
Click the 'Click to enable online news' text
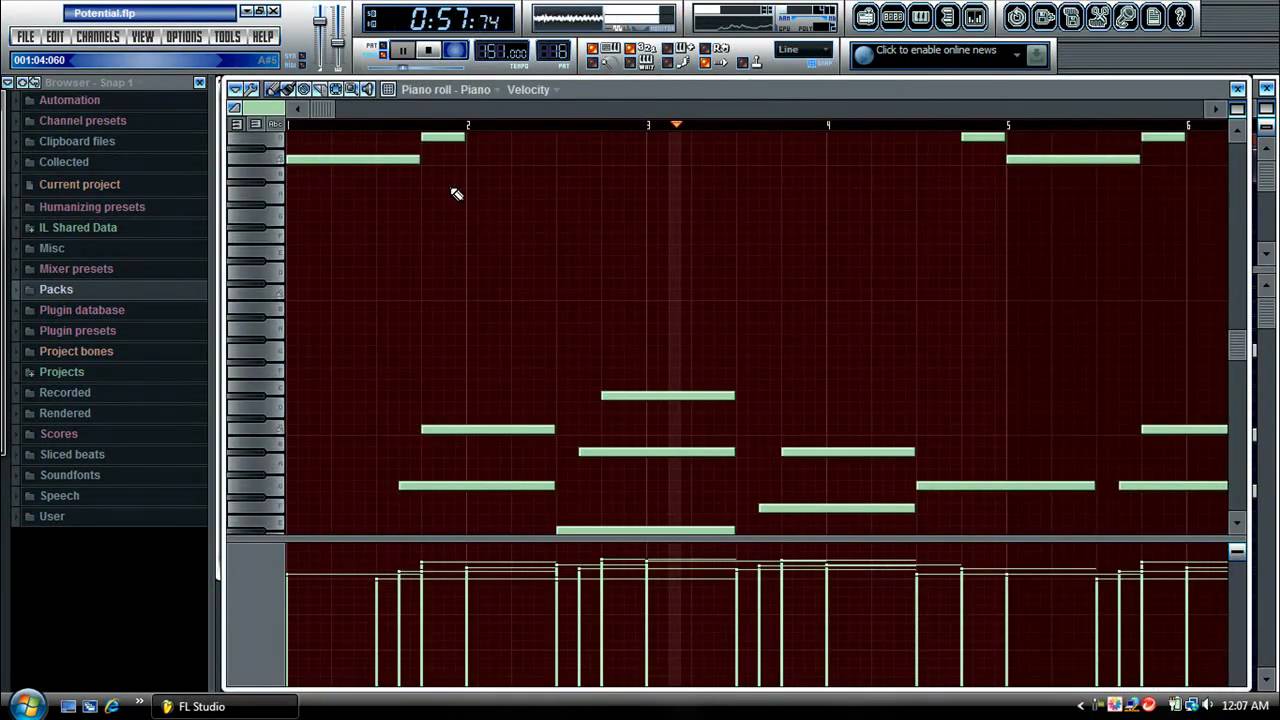pyautogui.click(x=936, y=50)
